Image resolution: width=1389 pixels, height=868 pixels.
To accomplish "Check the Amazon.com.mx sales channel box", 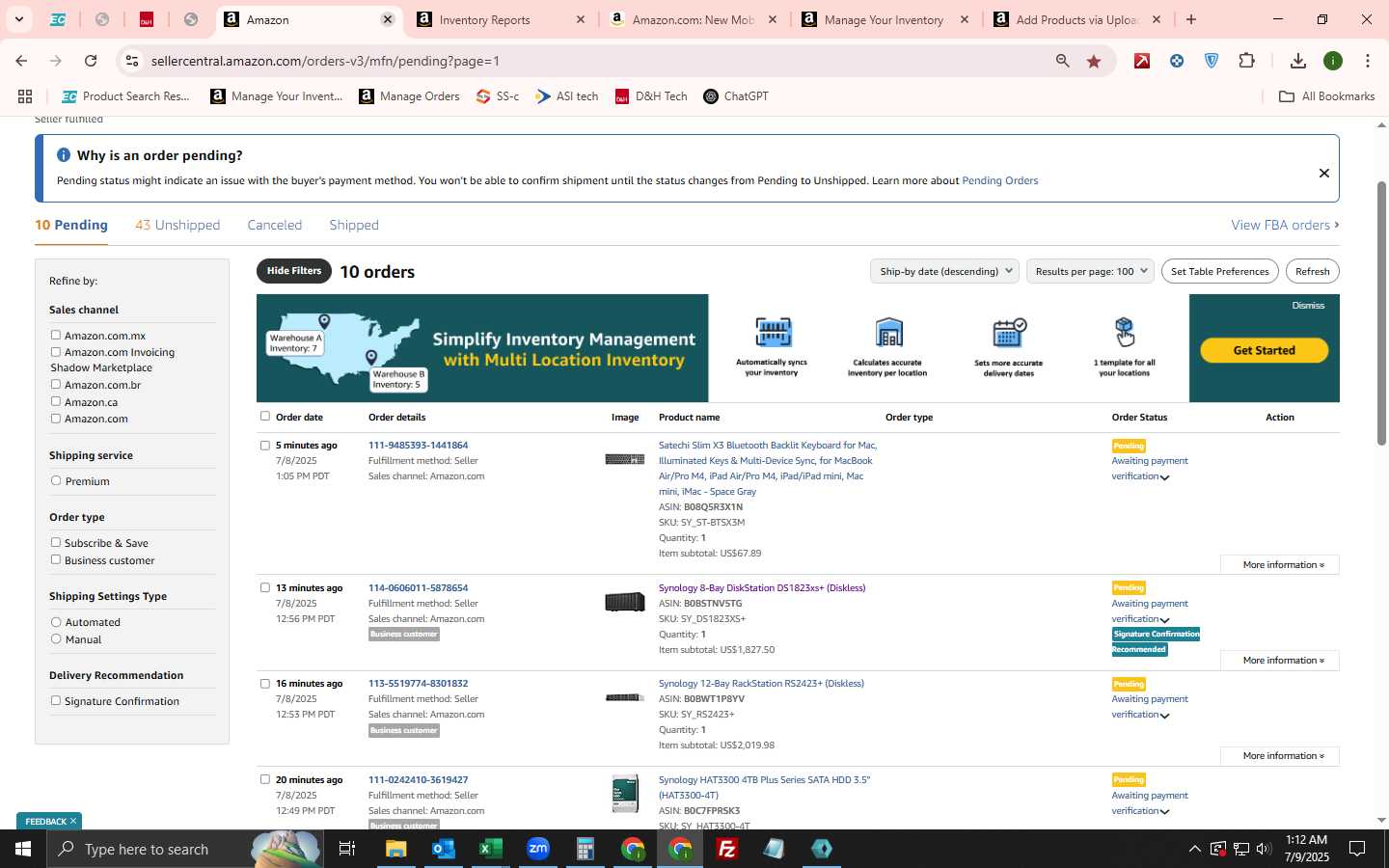I will point(56,335).
